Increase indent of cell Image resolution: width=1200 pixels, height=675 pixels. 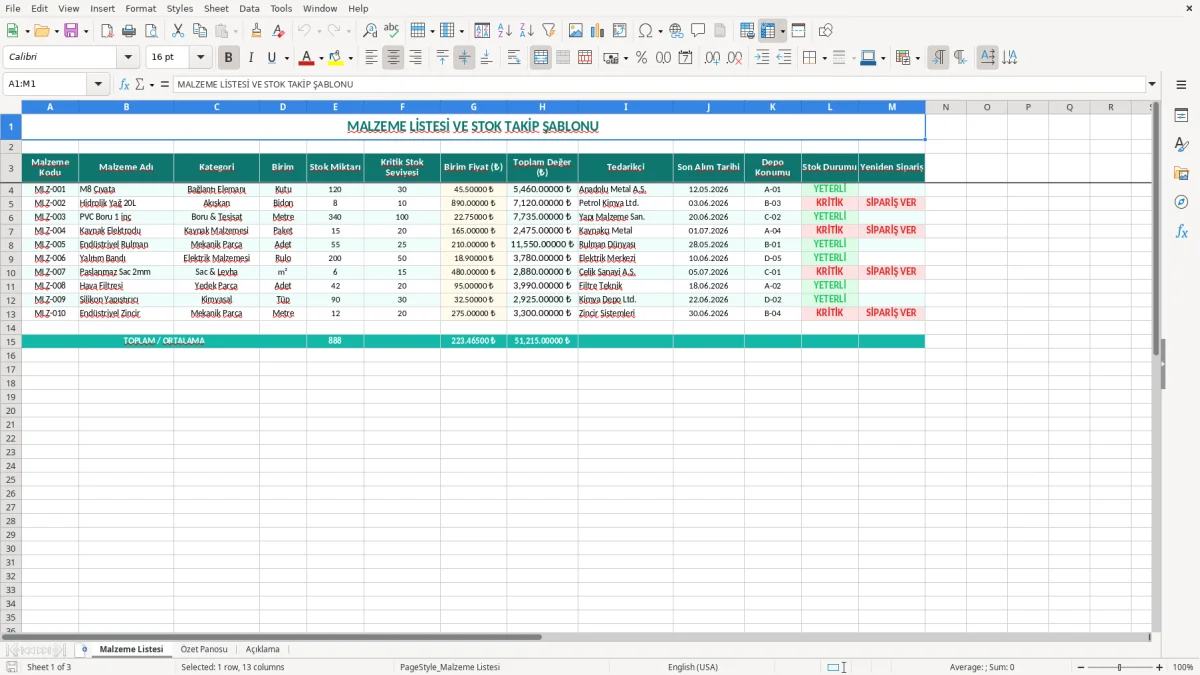(762, 58)
